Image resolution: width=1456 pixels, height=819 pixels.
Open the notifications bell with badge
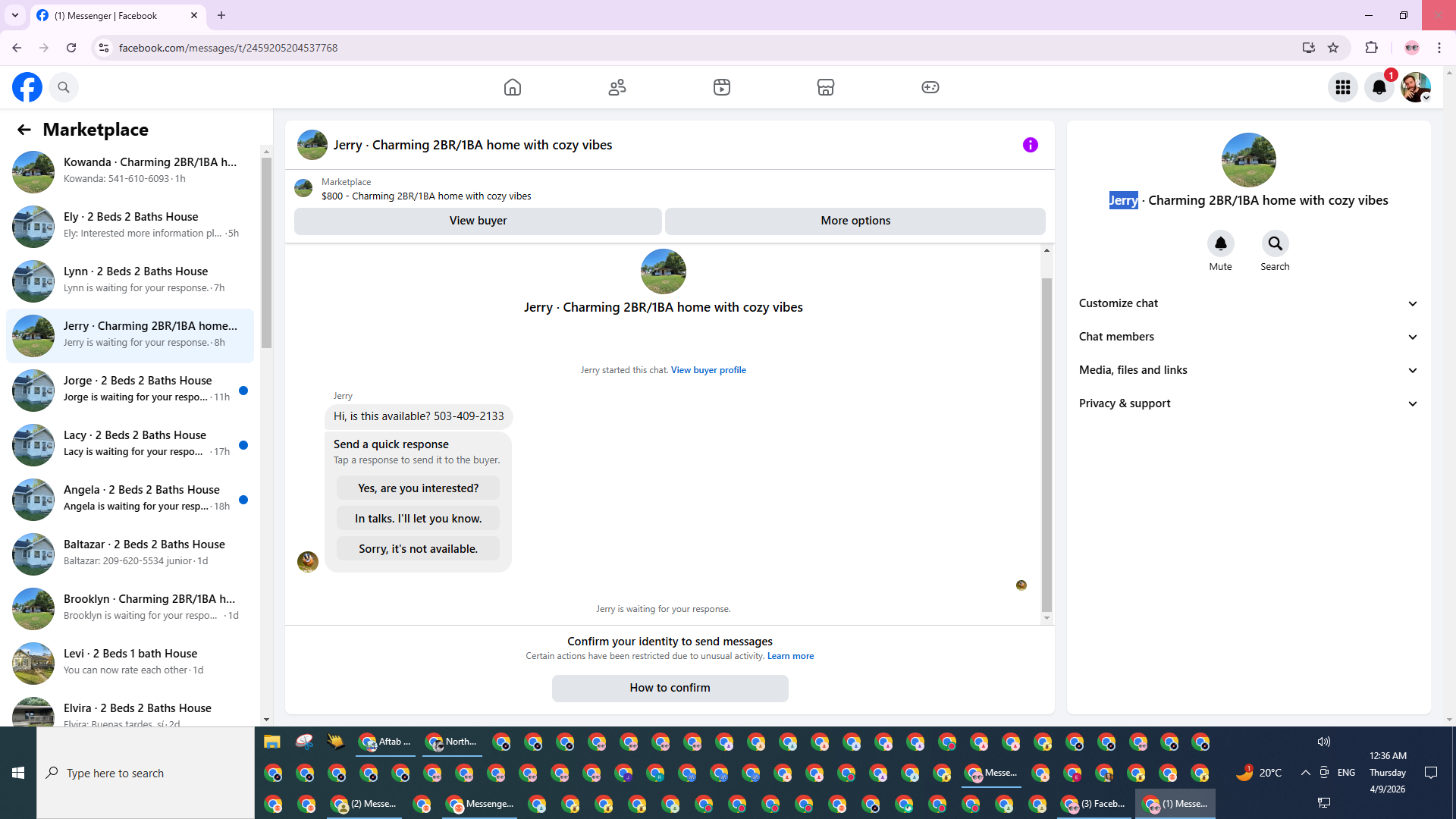click(1379, 87)
